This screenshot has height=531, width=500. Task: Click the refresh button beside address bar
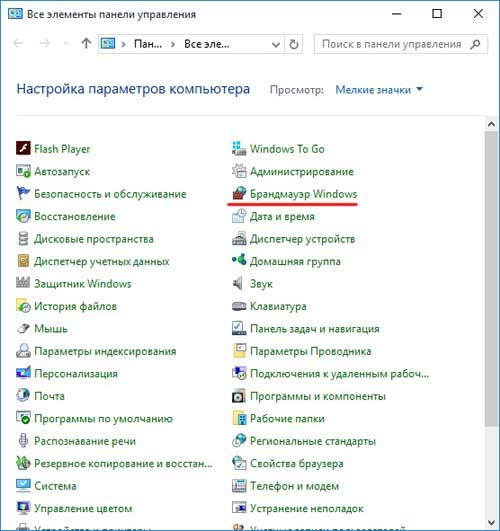pos(294,44)
